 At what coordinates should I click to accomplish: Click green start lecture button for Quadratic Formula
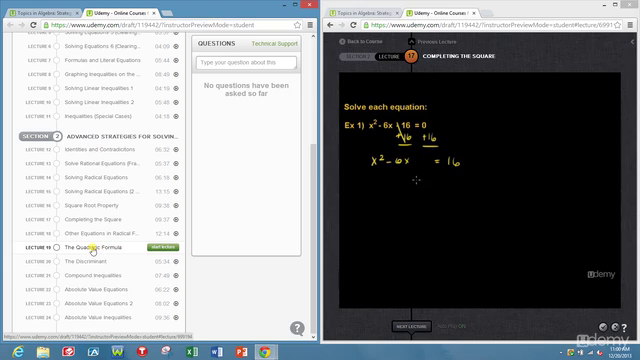[163, 247]
